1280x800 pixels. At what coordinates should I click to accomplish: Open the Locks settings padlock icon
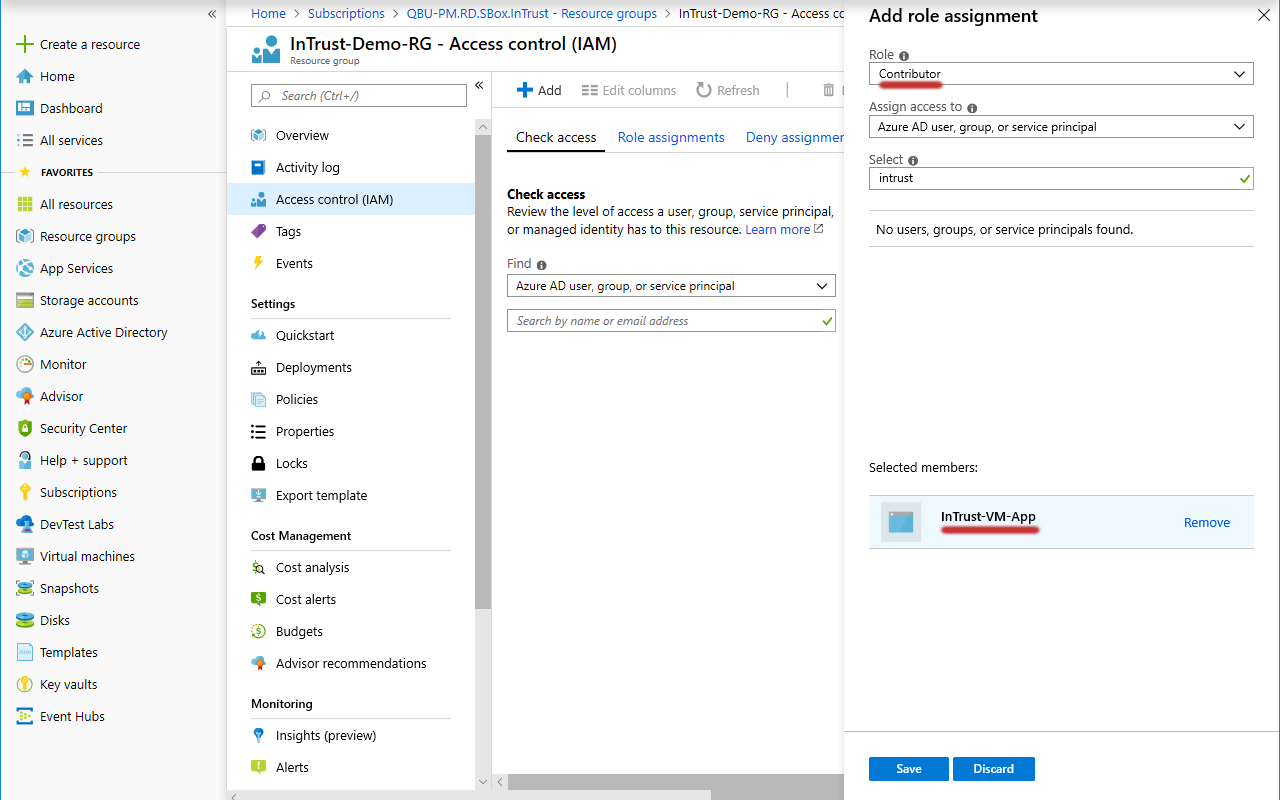tap(259, 463)
